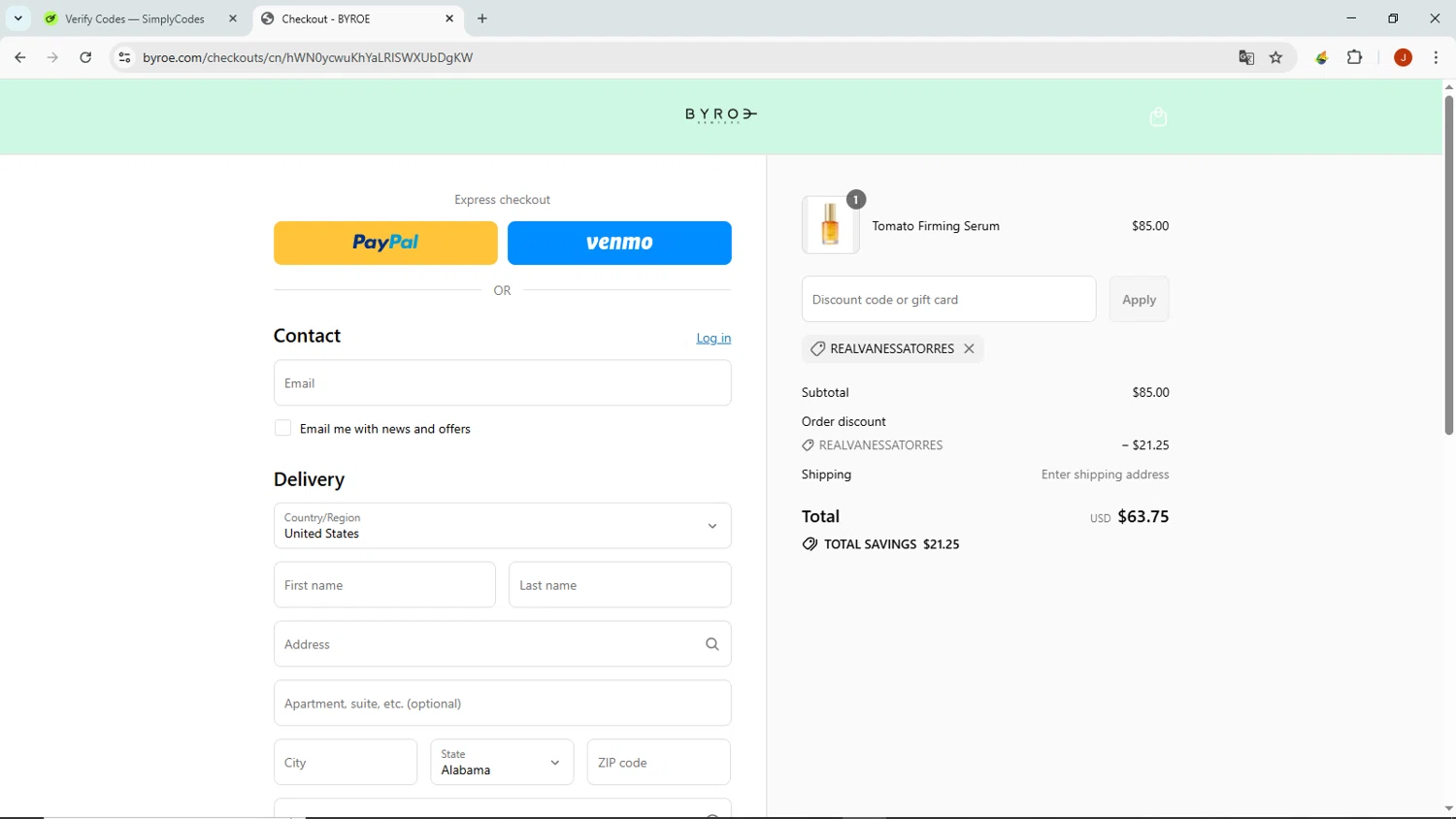Open a new browser tab

point(482,18)
